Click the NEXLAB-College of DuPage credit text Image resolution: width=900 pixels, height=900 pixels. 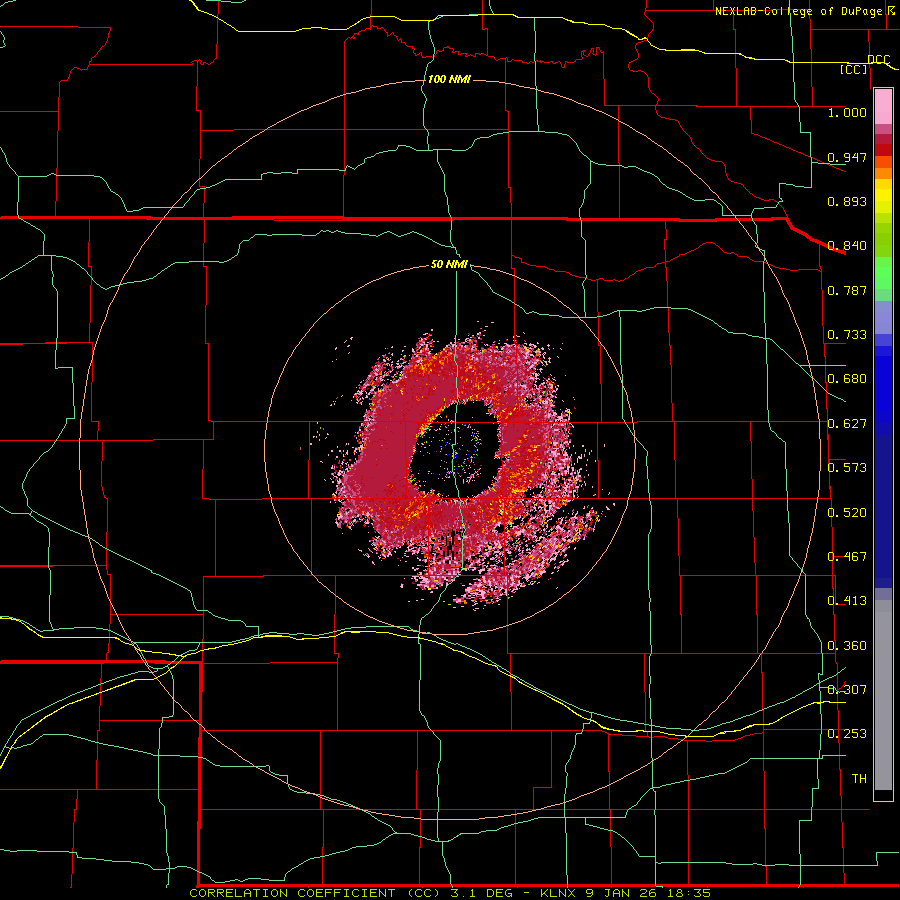tap(799, 11)
